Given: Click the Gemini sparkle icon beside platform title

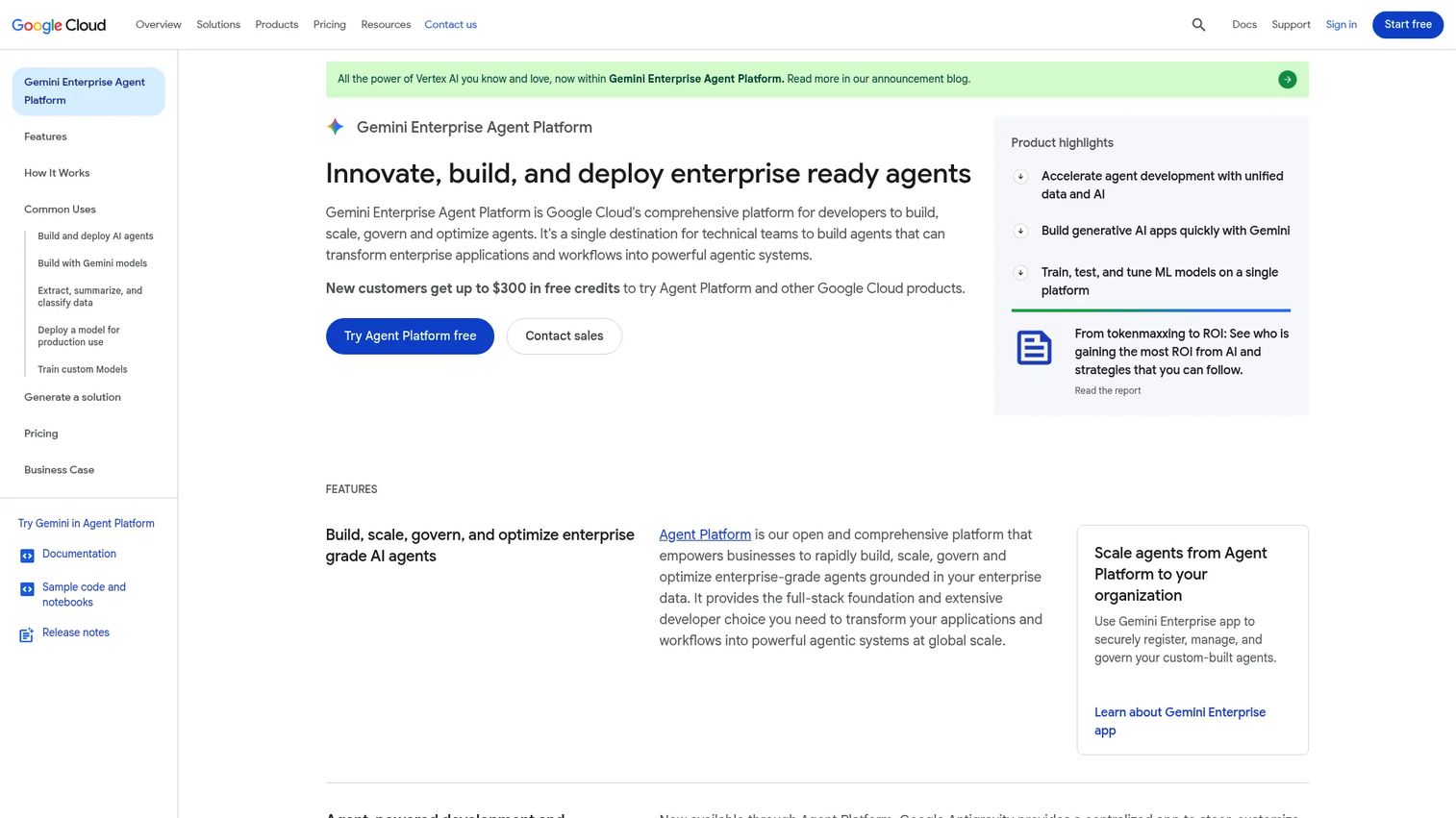Looking at the screenshot, I should tap(335, 127).
